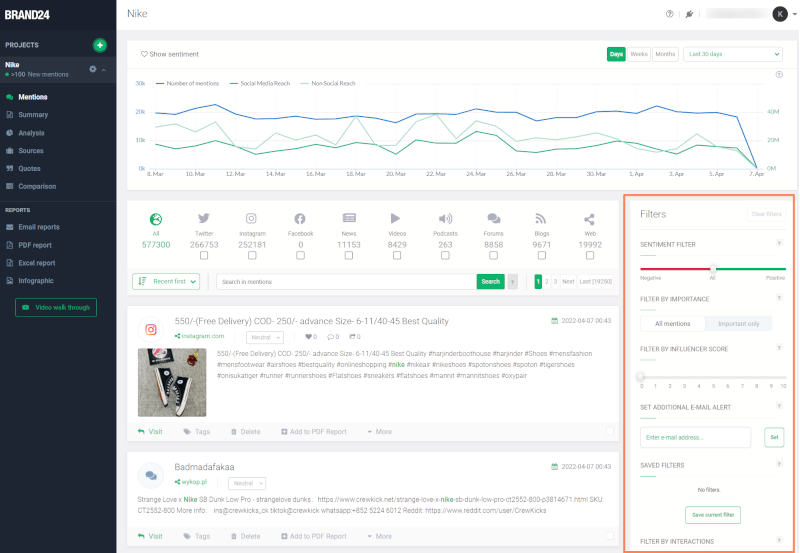Select Important only filter
This screenshot has width=800, height=553.
[x=738, y=323]
